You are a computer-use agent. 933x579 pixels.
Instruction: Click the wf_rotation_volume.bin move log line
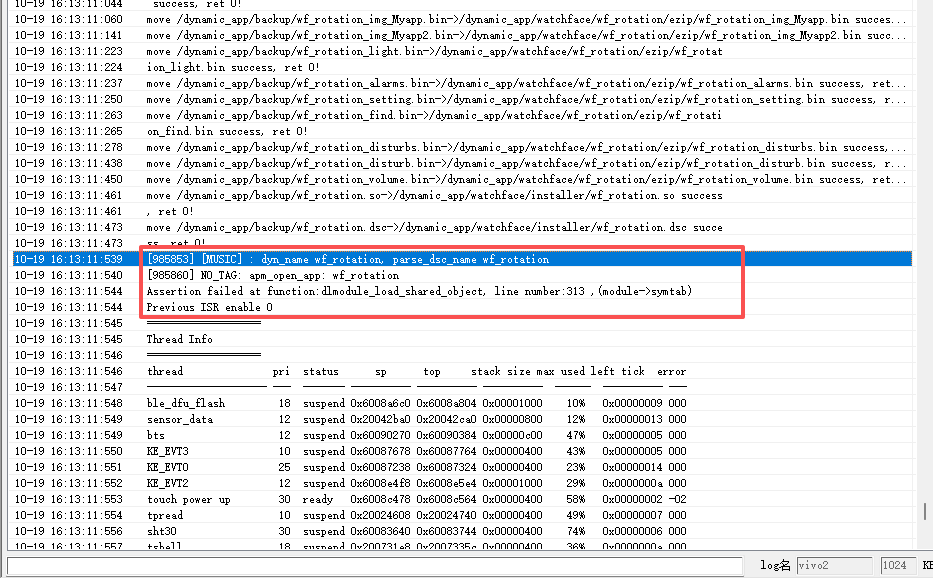(x=520, y=179)
